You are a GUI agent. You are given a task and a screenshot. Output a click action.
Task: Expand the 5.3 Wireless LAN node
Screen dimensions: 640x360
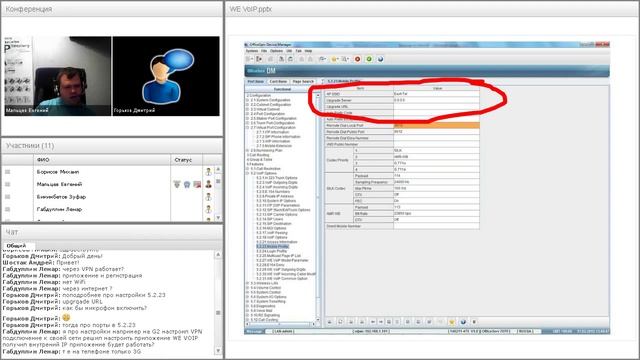coord(248,283)
